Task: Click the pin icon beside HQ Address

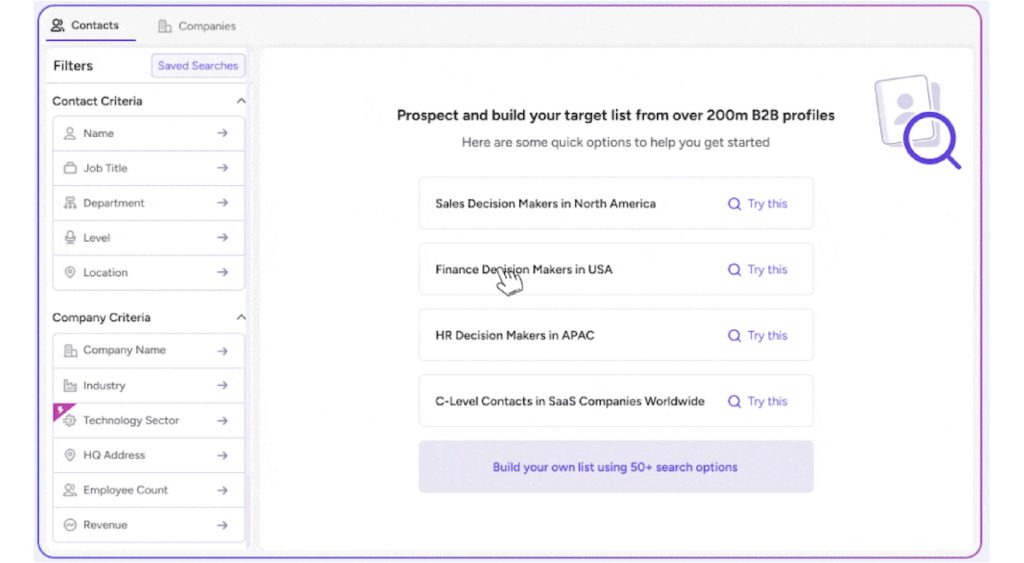Action: coord(70,455)
